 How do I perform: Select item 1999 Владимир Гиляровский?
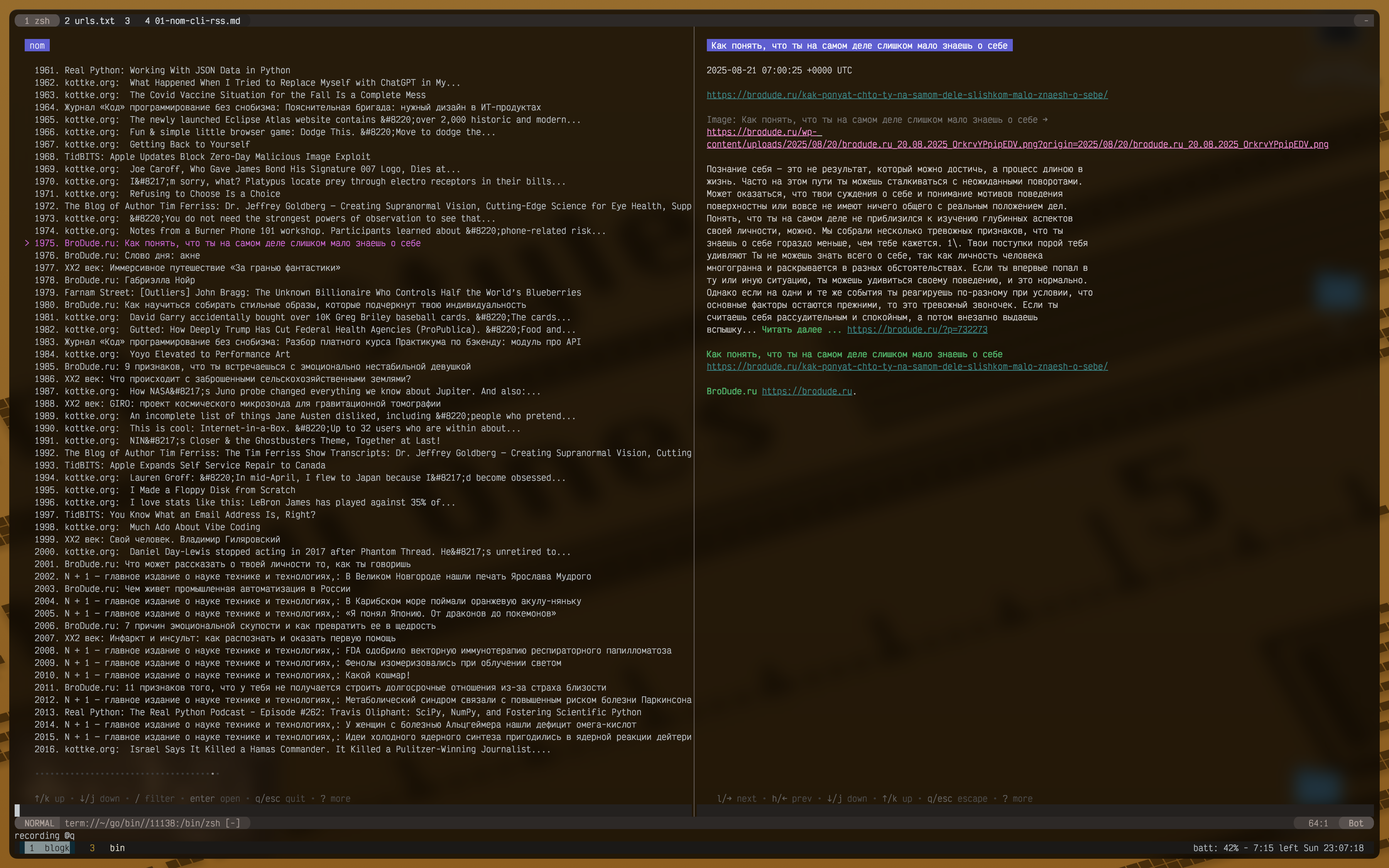pyautogui.click(x=157, y=540)
